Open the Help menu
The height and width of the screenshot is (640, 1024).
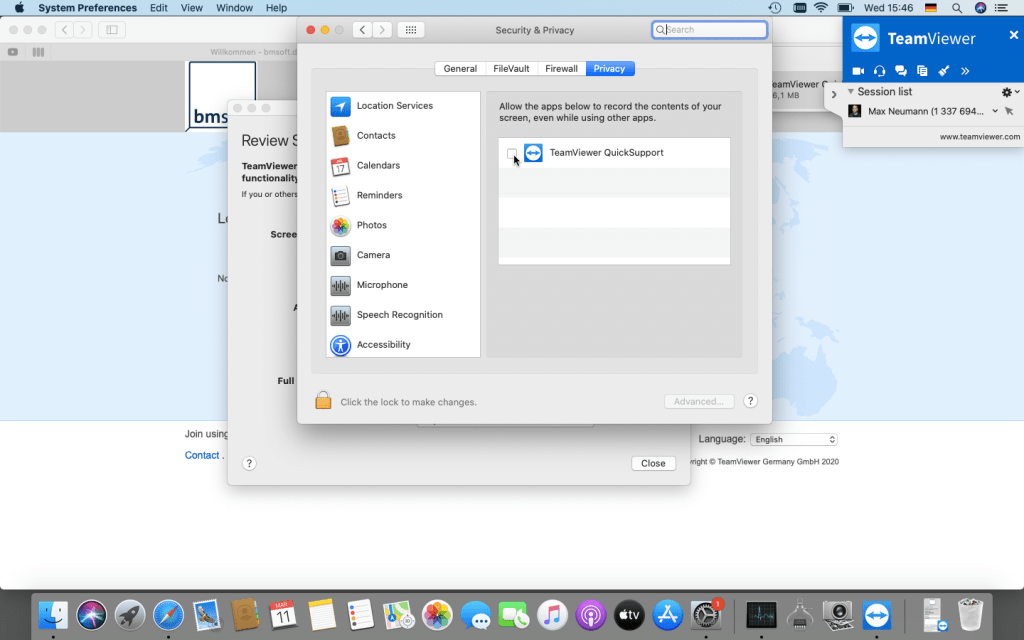(276, 8)
